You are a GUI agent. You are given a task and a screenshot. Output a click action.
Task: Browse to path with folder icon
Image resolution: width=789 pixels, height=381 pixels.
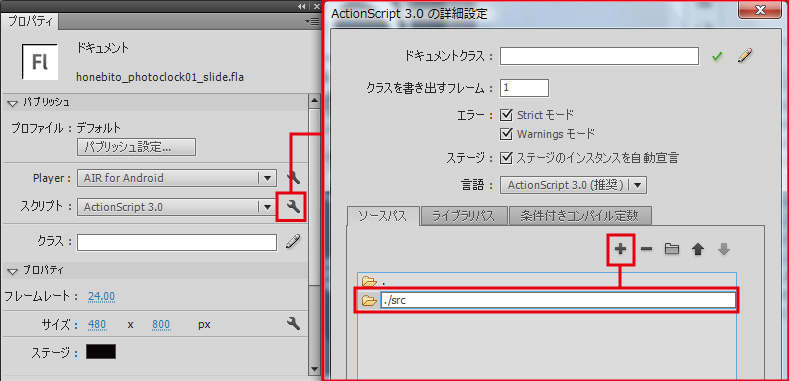tap(672, 249)
